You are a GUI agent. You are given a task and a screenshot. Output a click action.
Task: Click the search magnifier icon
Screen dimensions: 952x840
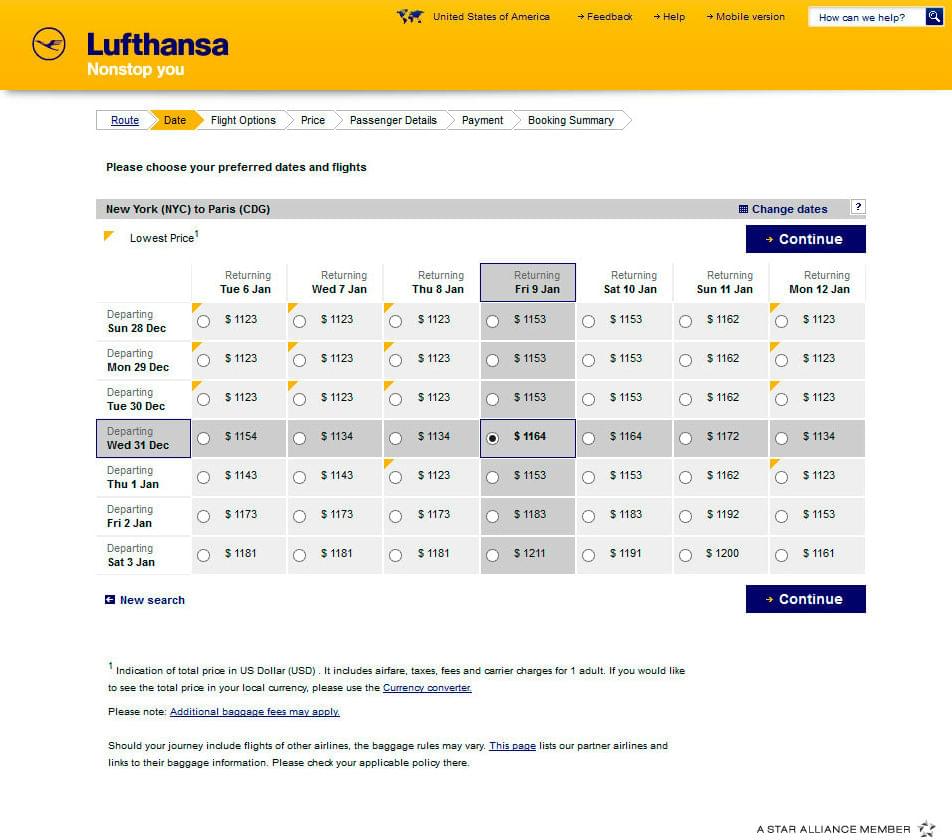point(934,16)
